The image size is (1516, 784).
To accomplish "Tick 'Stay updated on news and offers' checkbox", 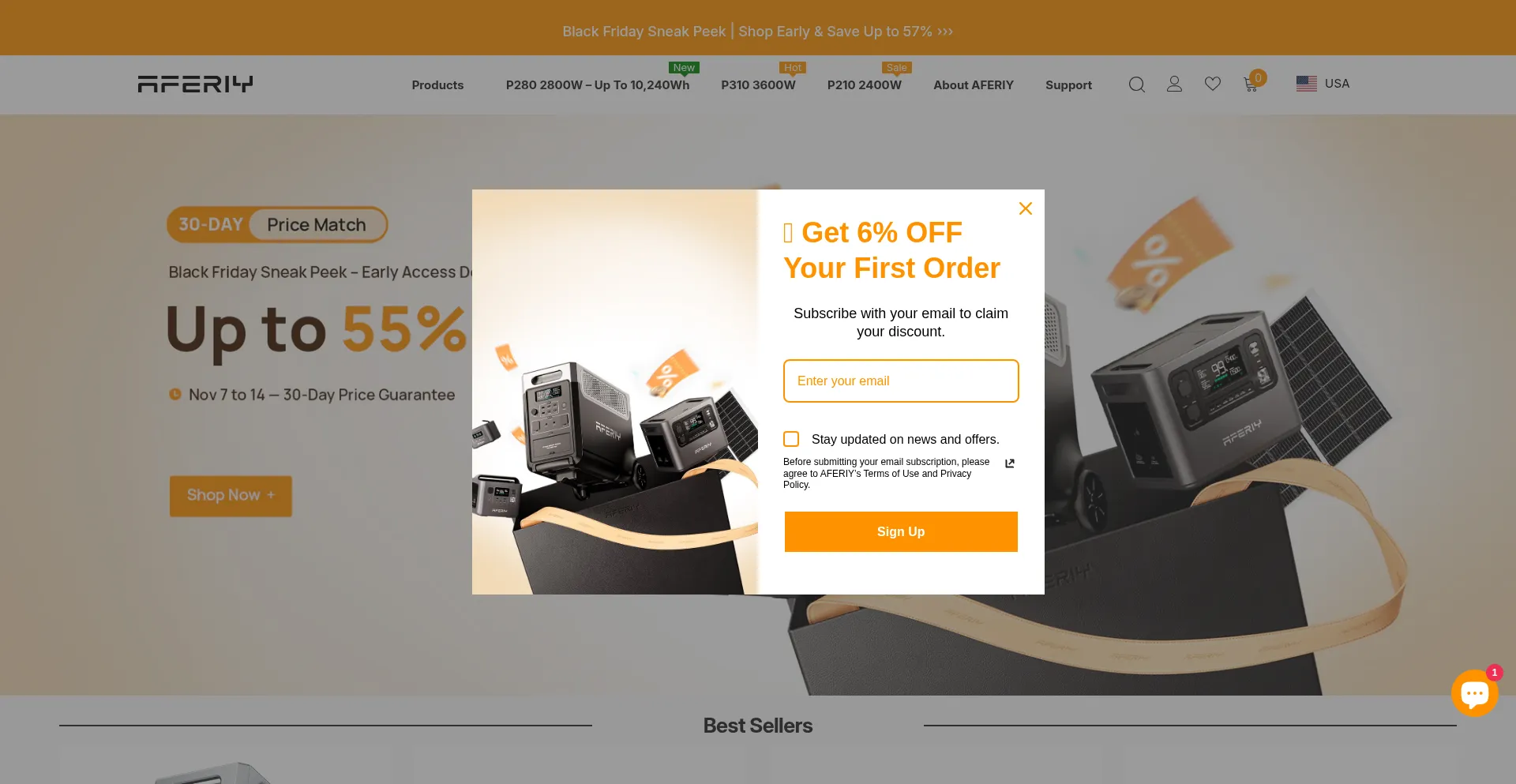I will 791,439.
